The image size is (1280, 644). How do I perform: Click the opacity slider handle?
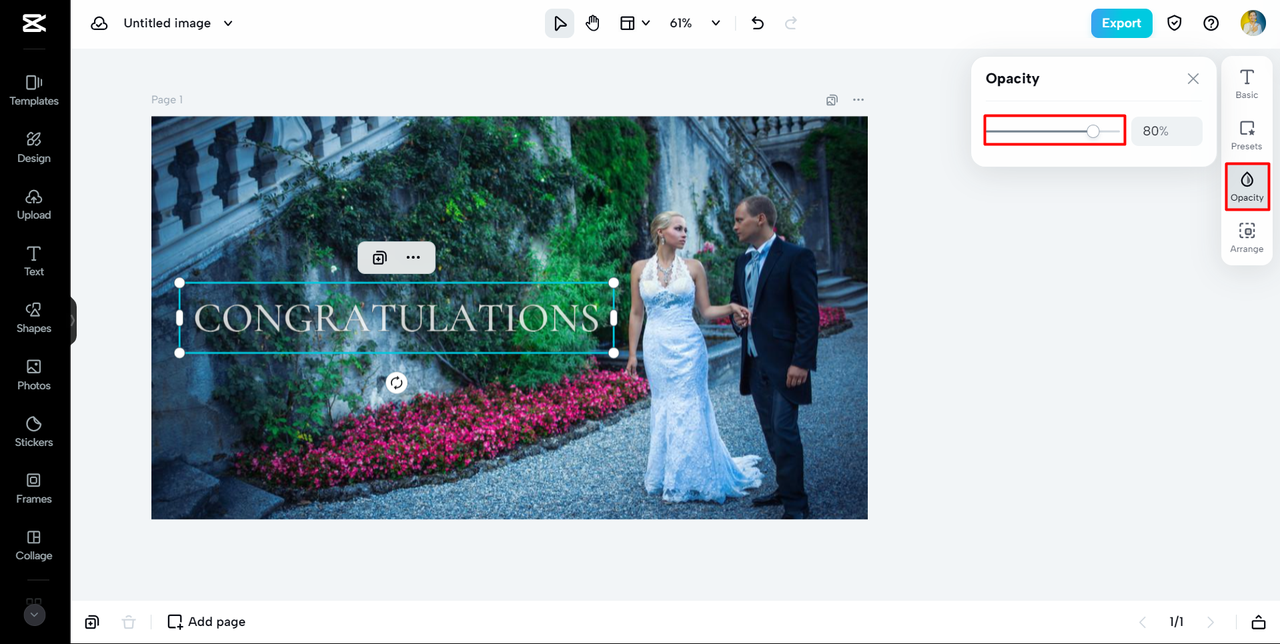(1093, 131)
